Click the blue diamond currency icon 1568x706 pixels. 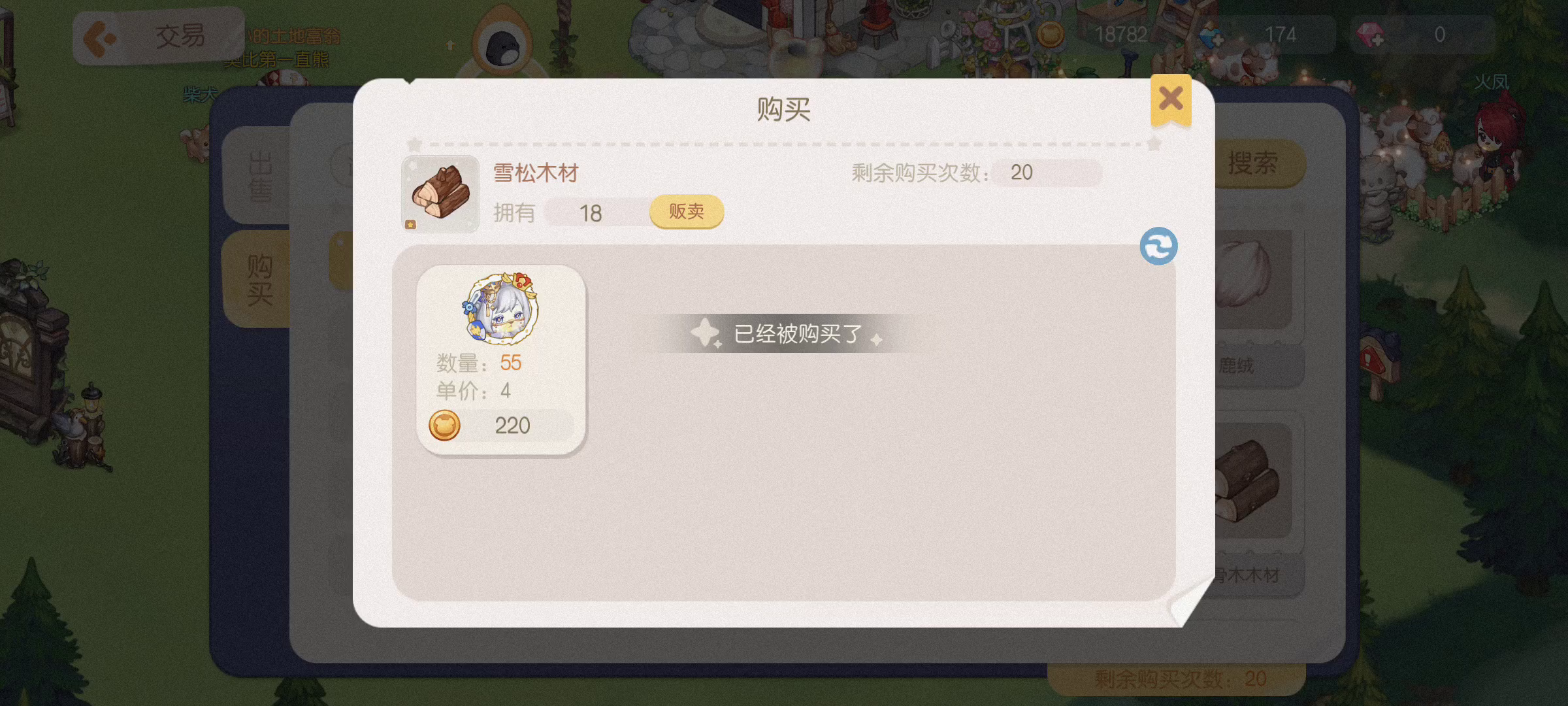1213,34
